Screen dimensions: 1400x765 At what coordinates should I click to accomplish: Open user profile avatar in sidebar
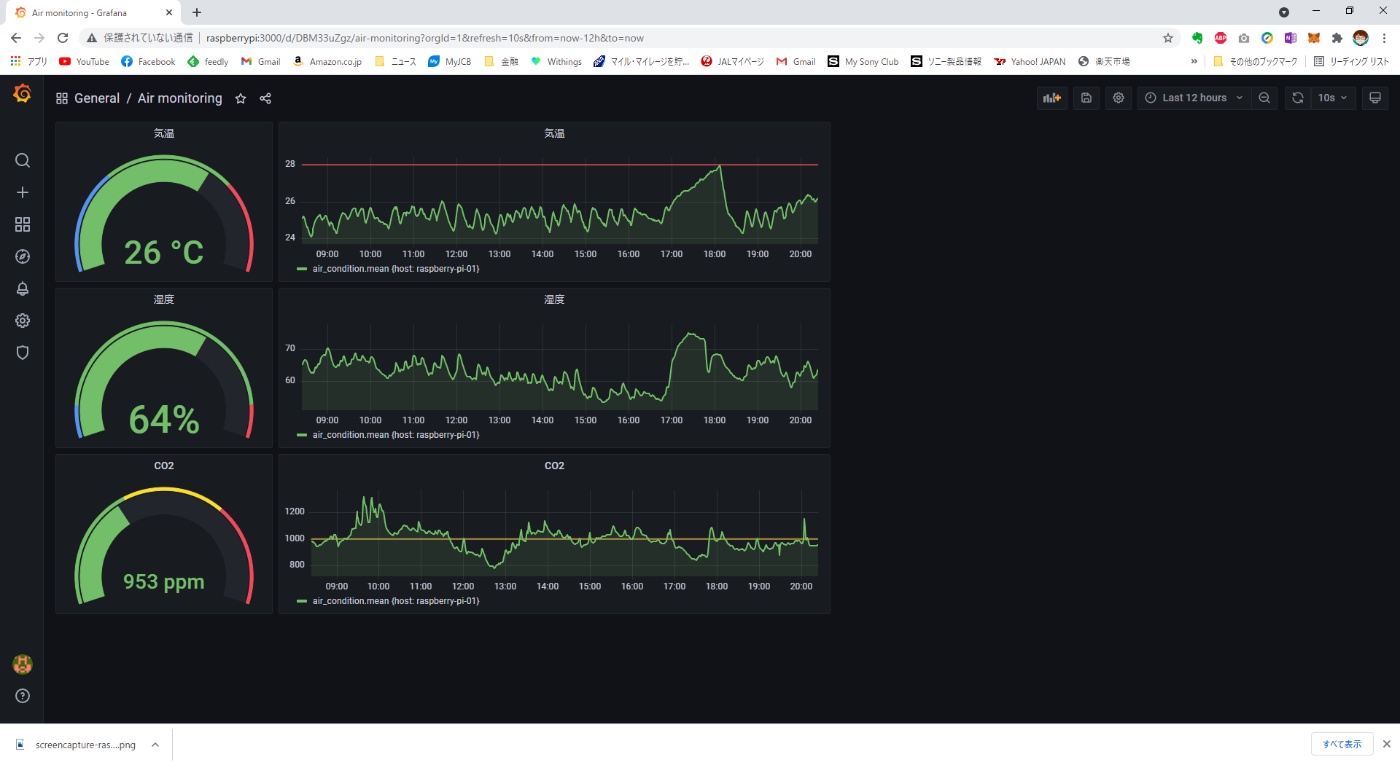pyautogui.click(x=22, y=664)
